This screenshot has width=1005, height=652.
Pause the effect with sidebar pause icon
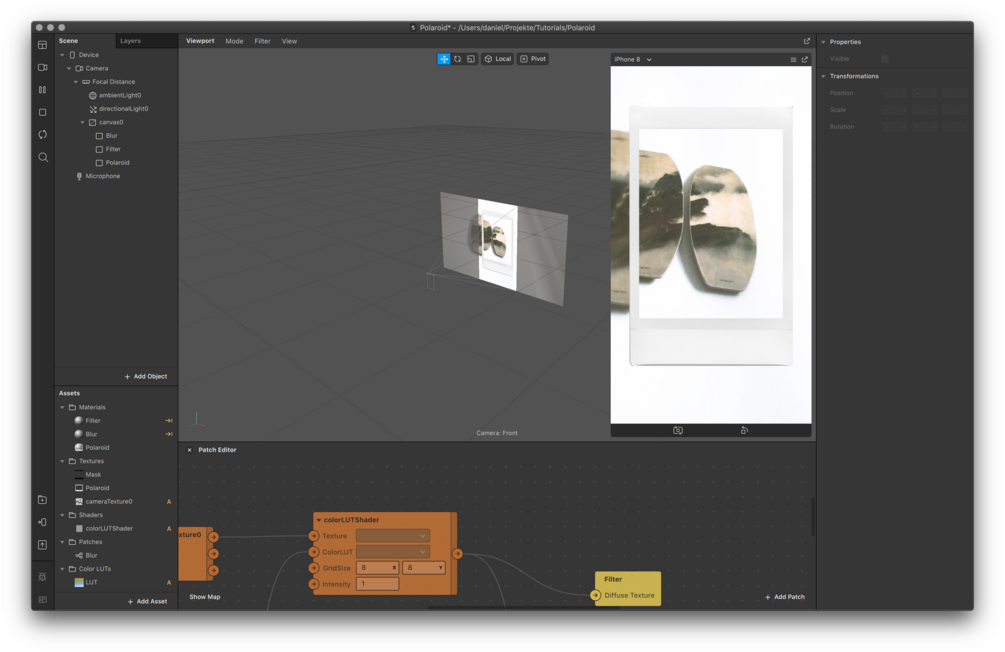point(42,90)
